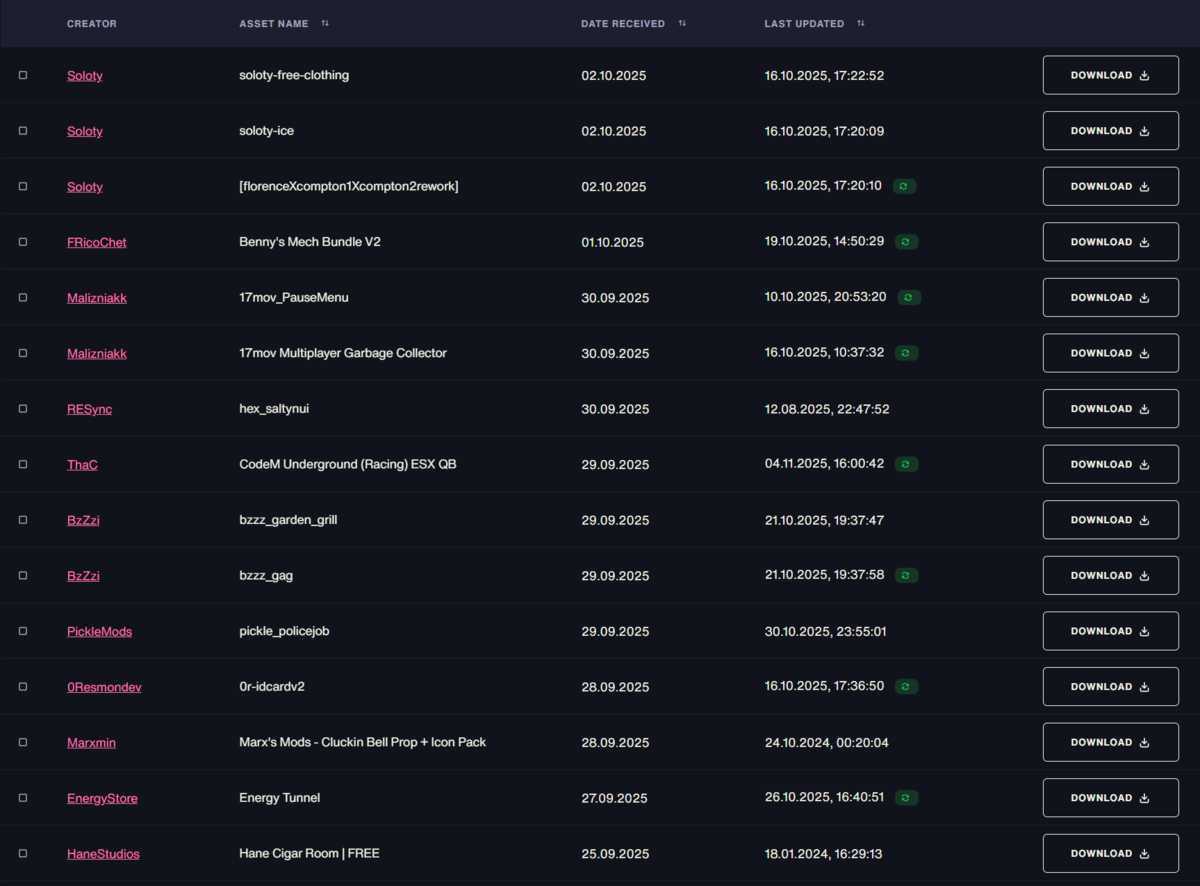The width and height of the screenshot is (1200, 886).
Task: Sort the Last Updated column
Action: pos(861,24)
